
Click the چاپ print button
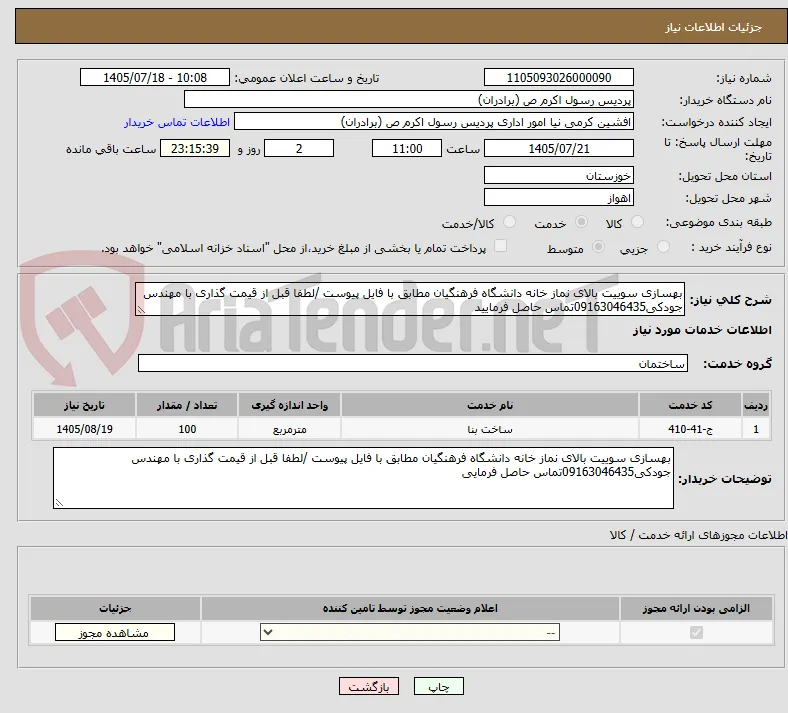439,686
